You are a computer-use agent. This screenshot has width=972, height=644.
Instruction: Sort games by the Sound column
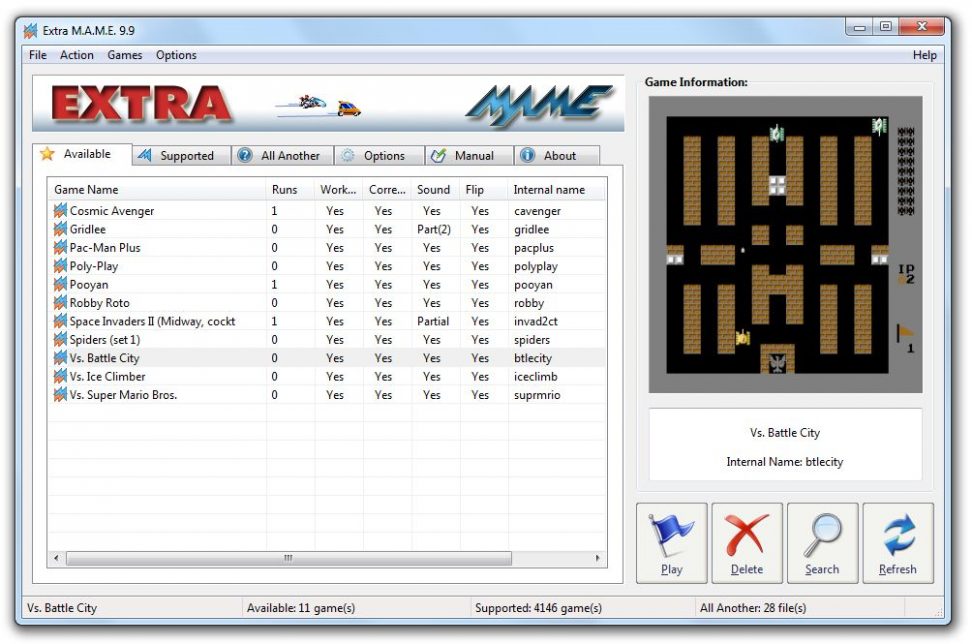pos(433,189)
